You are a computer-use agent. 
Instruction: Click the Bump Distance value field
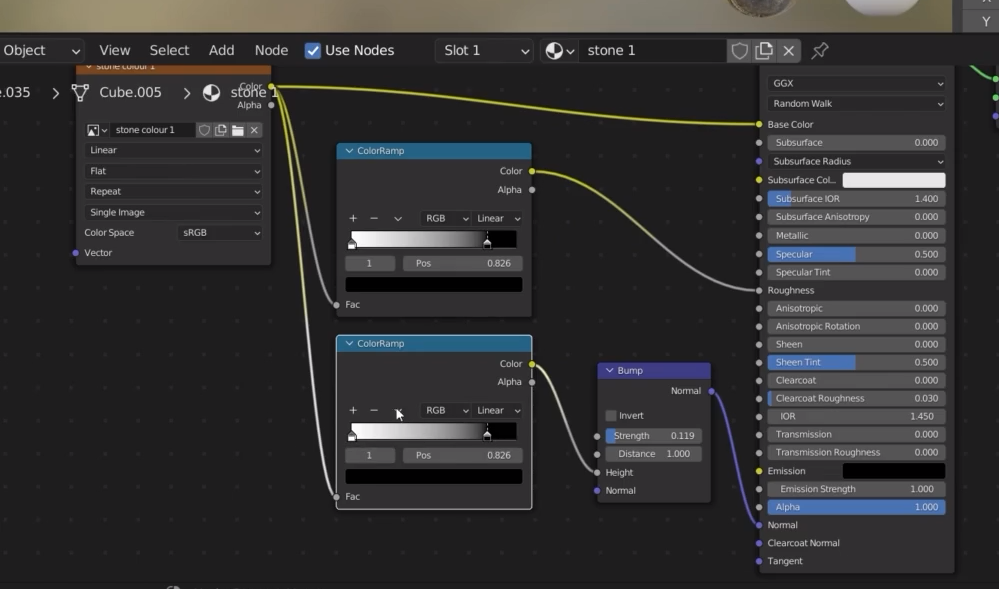click(x=654, y=454)
